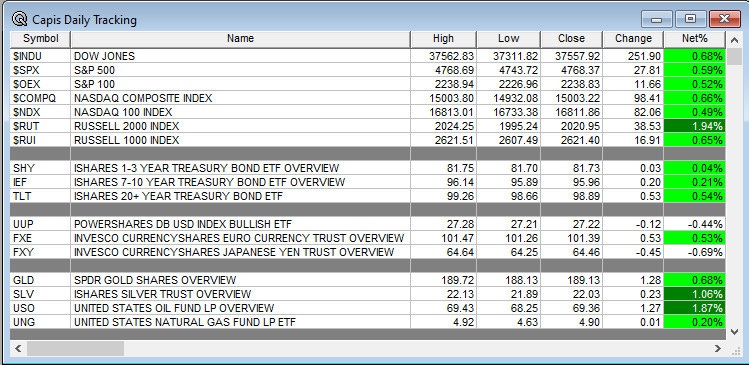Click the Net% column header

coord(695,39)
